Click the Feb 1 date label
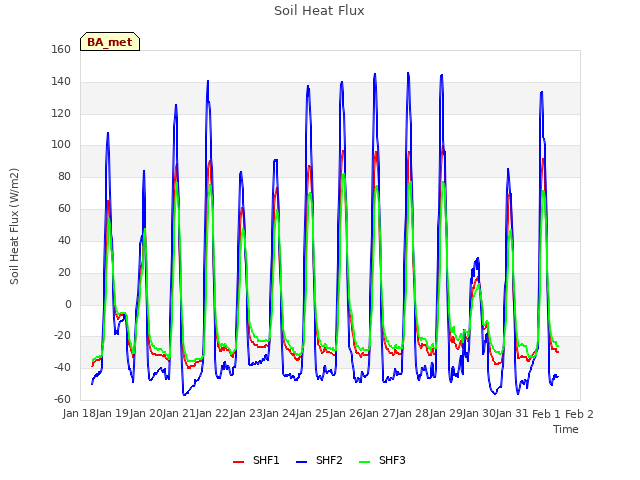The height and width of the screenshot is (480, 640). pos(546,414)
